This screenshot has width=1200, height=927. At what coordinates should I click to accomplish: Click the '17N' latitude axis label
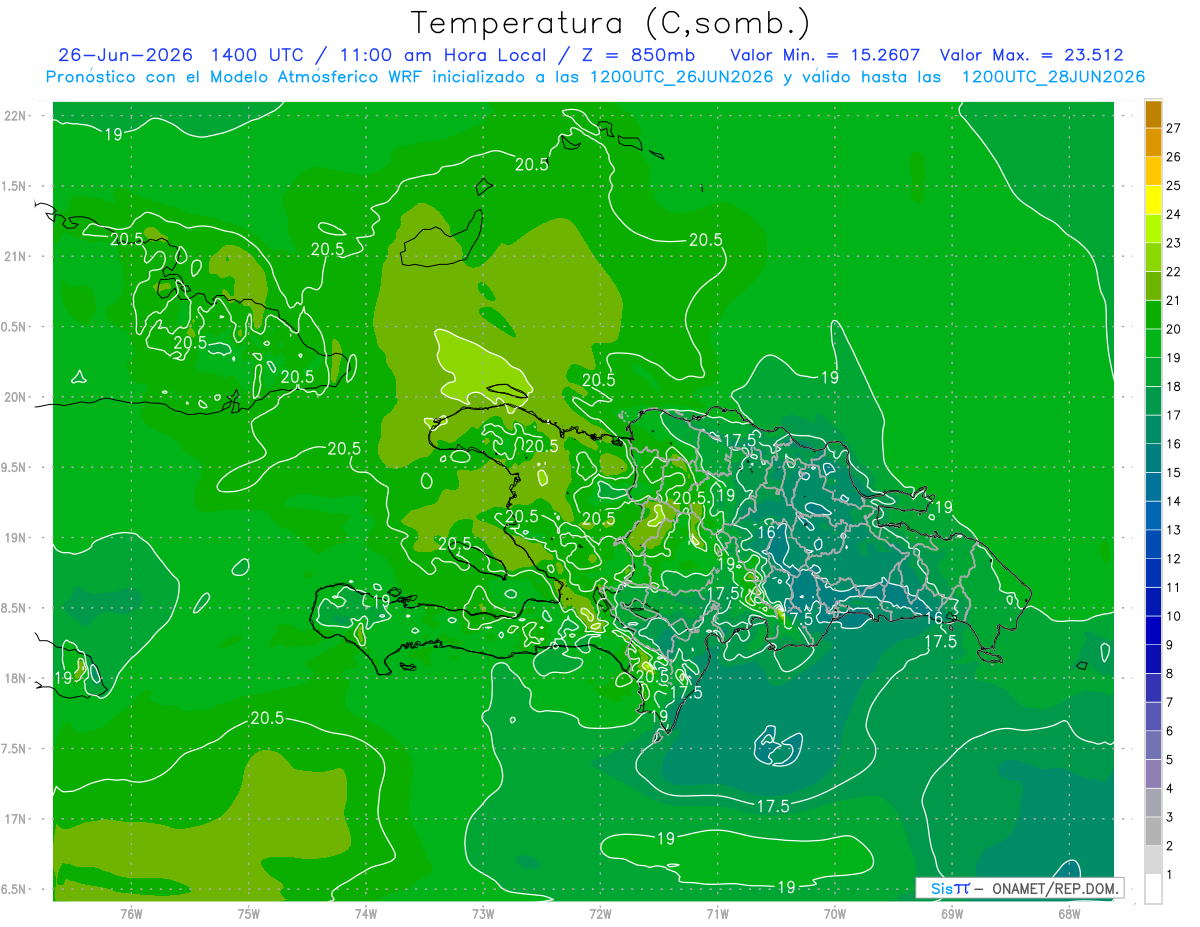click(x=16, y=819)
